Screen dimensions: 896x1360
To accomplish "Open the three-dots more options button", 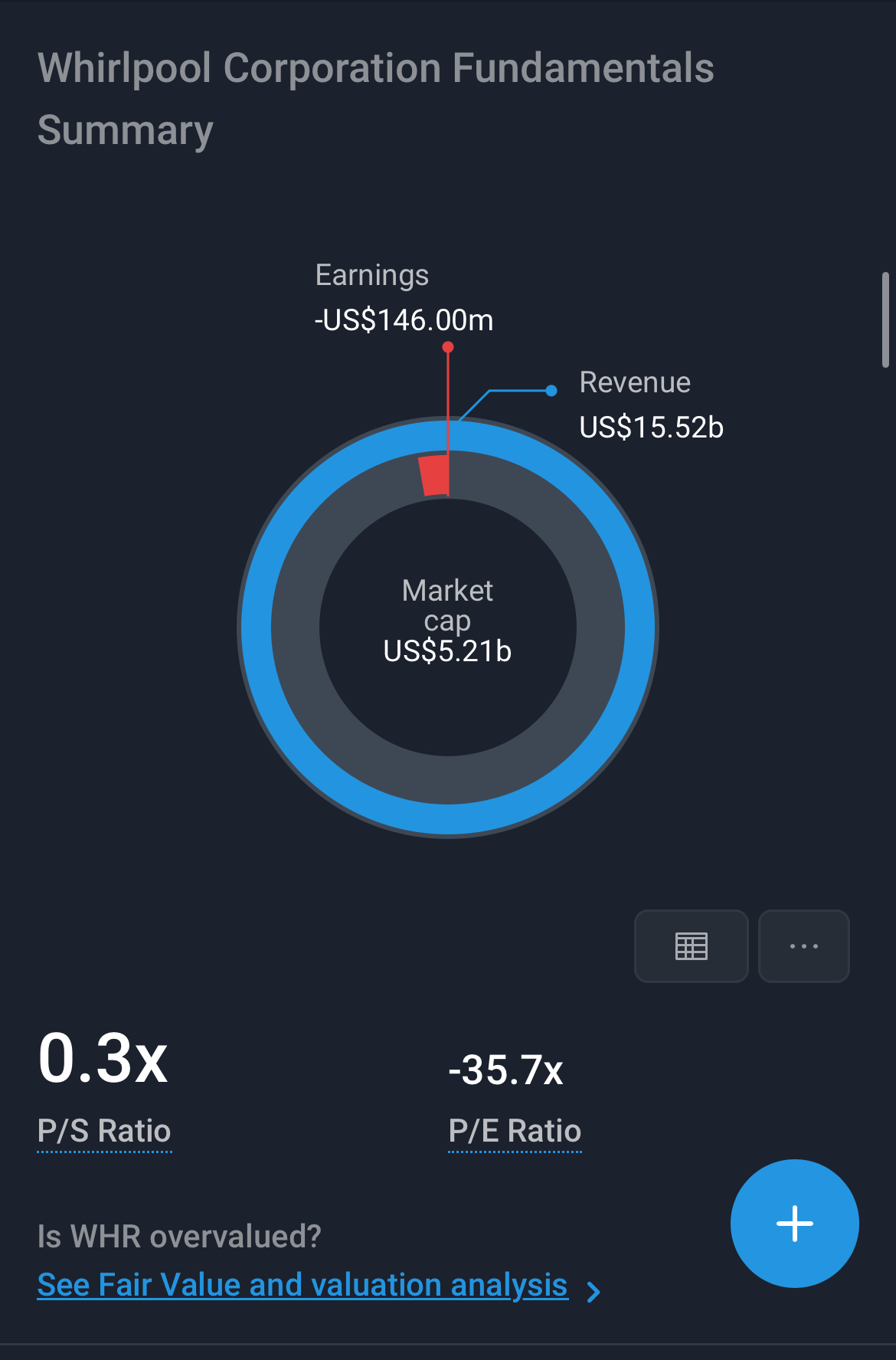I will tap(804, 946).
